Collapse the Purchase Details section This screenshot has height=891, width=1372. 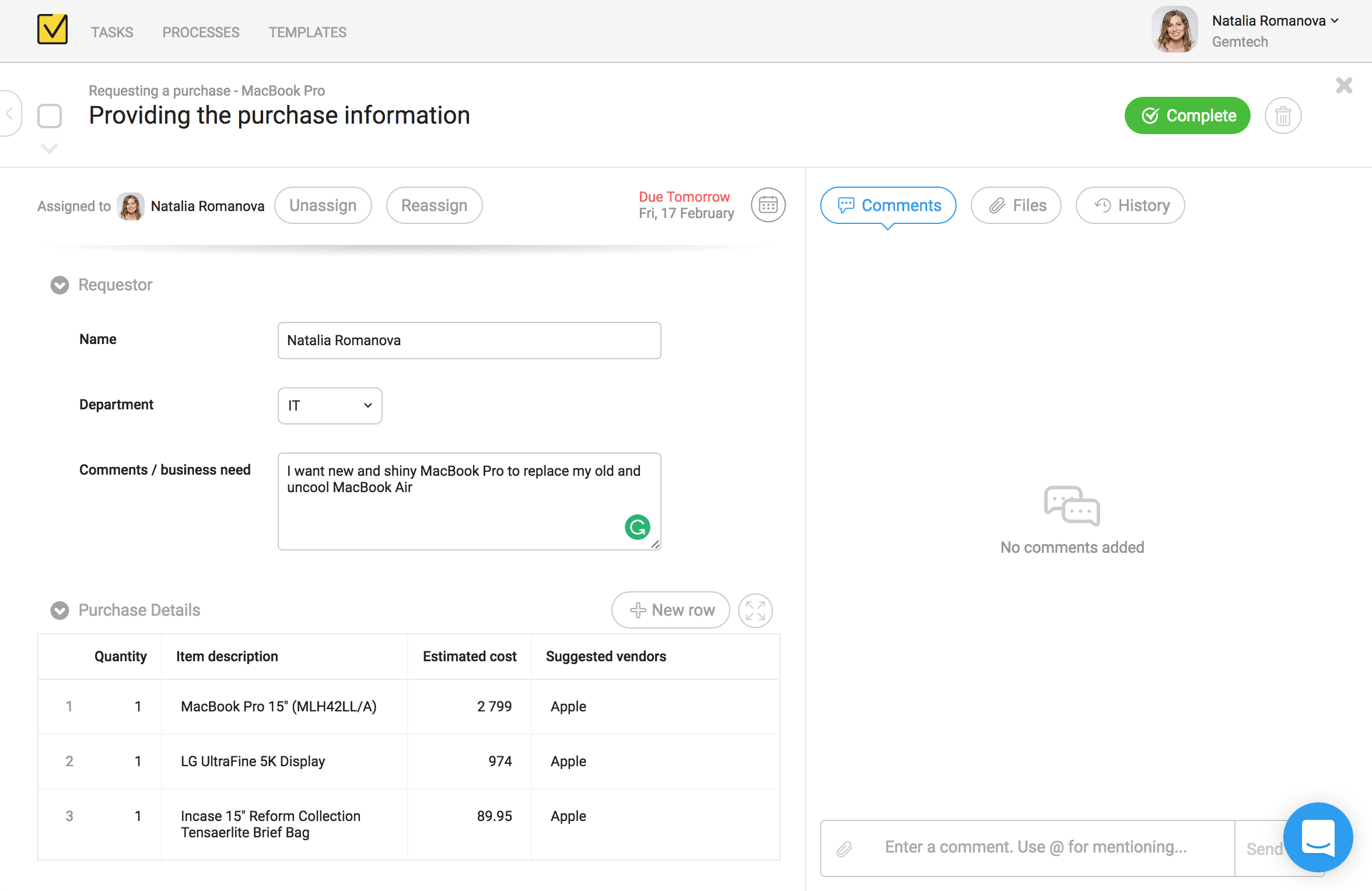pos(60,611)
